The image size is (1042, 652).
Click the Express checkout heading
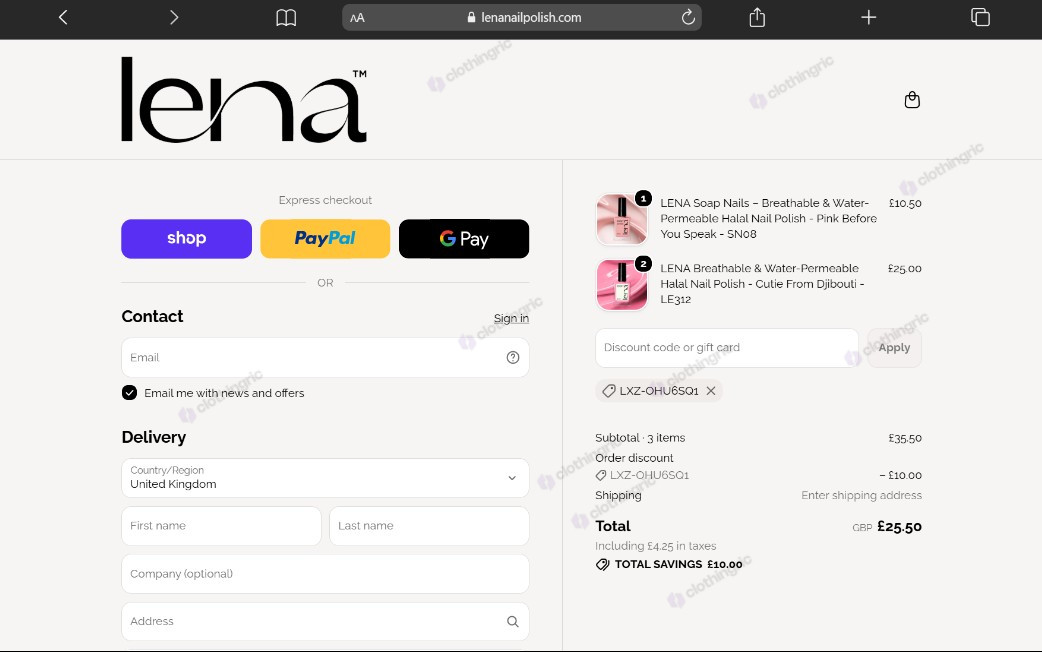coord(325,200)
